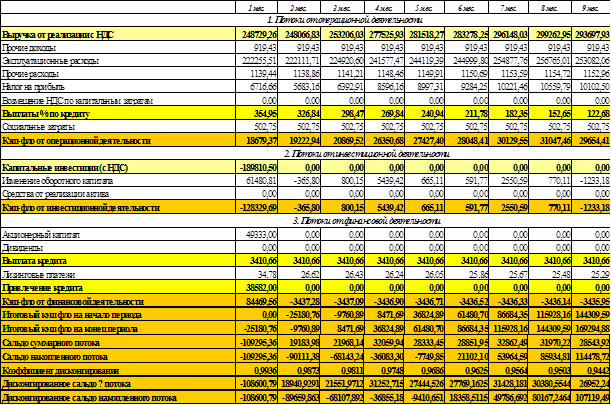611x405 pixels.
Task: Click the loan interest value 122,68
Action: coord(590,114)
